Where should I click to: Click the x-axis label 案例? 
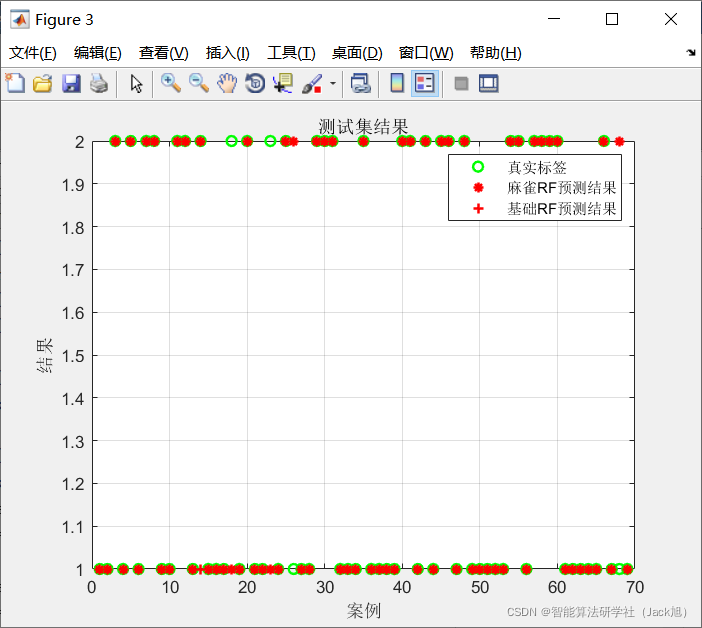[364, 610]
